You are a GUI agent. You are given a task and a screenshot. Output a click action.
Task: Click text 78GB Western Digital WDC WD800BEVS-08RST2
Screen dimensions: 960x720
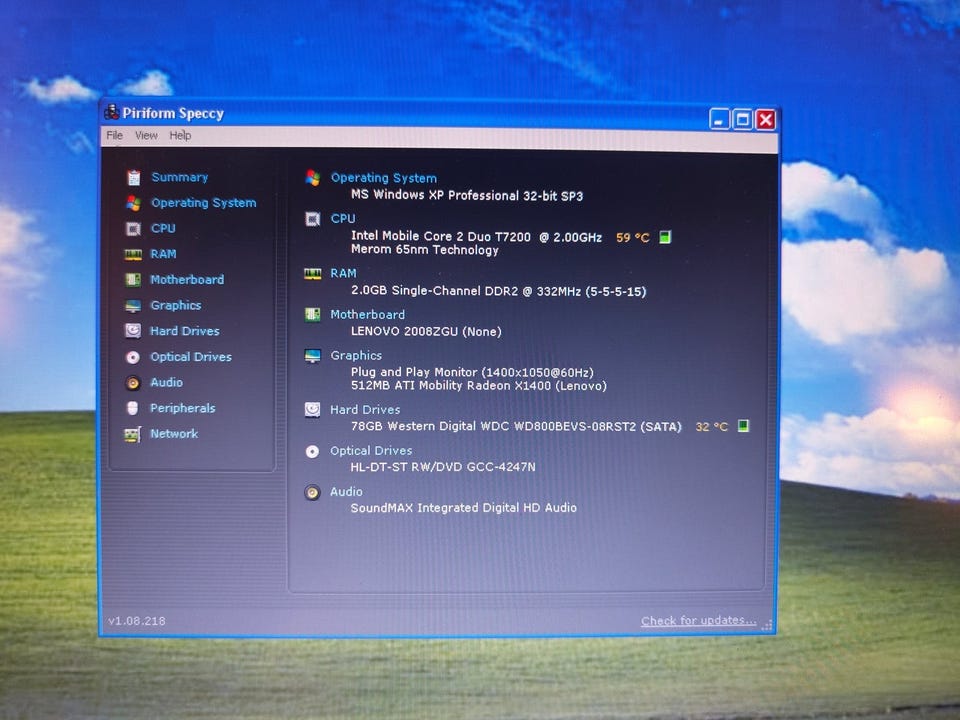(x=493, y=426)
